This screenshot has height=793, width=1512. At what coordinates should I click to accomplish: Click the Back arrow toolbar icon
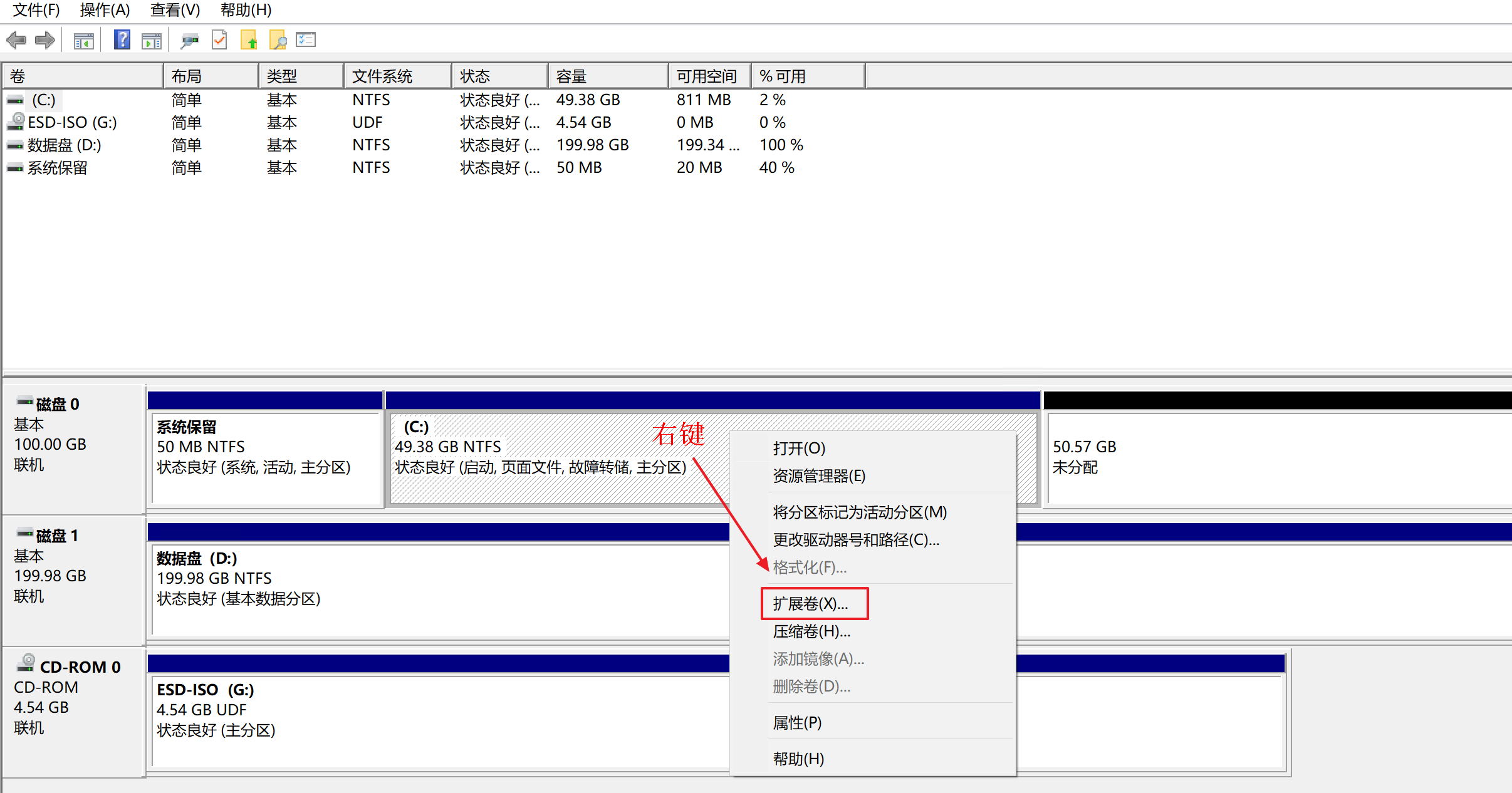tap(16, 41)
